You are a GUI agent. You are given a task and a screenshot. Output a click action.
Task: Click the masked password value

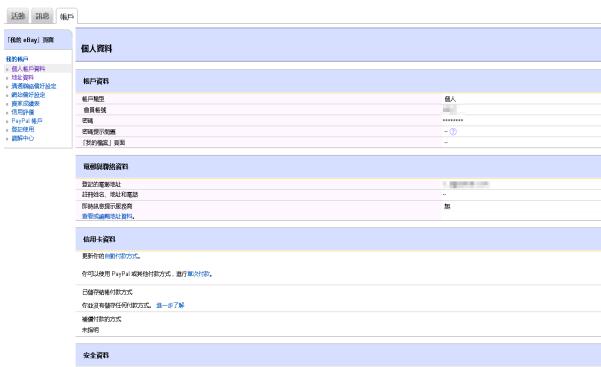(453, 120)
